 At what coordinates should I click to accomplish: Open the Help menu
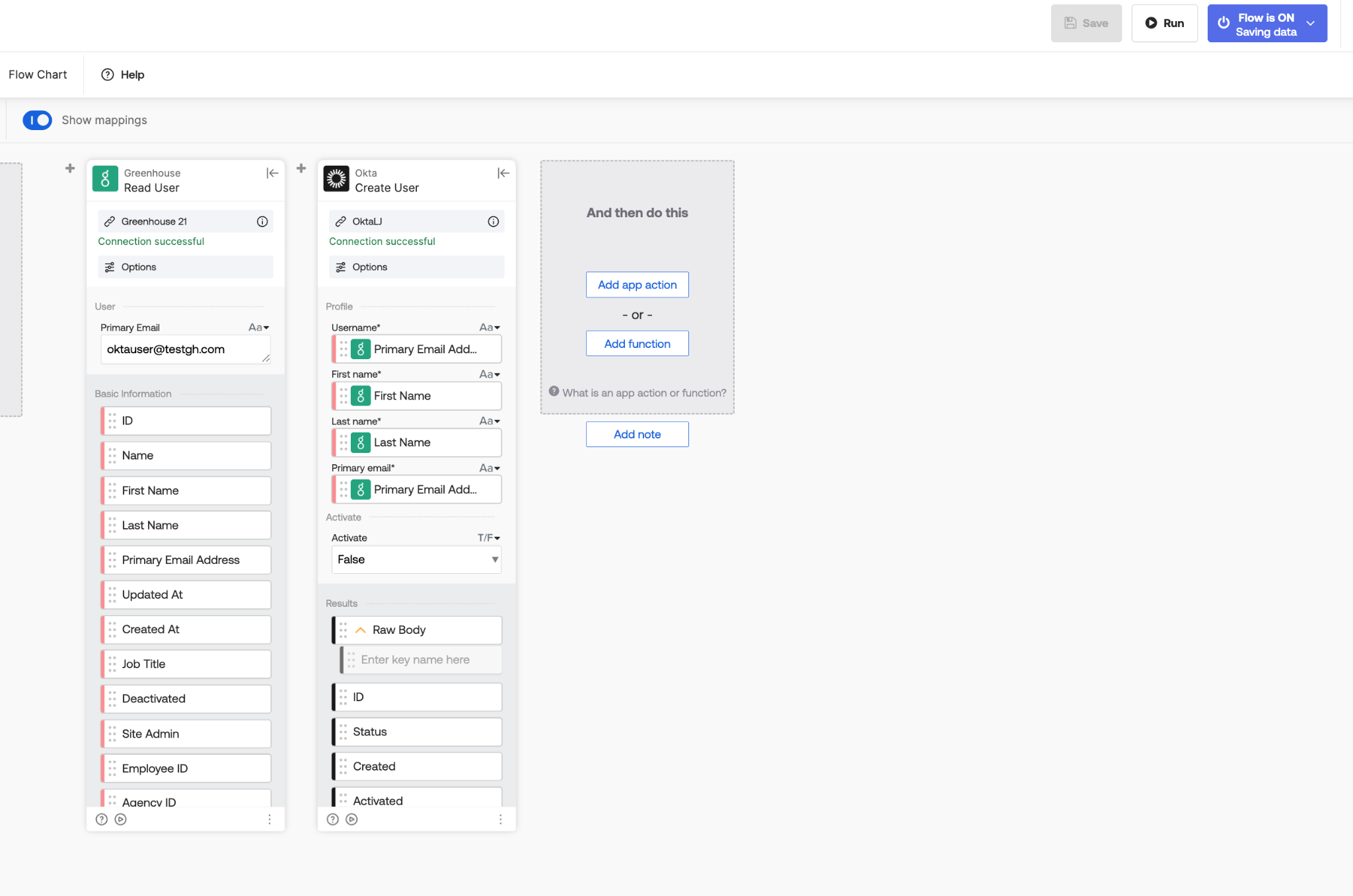coord(123,75)
